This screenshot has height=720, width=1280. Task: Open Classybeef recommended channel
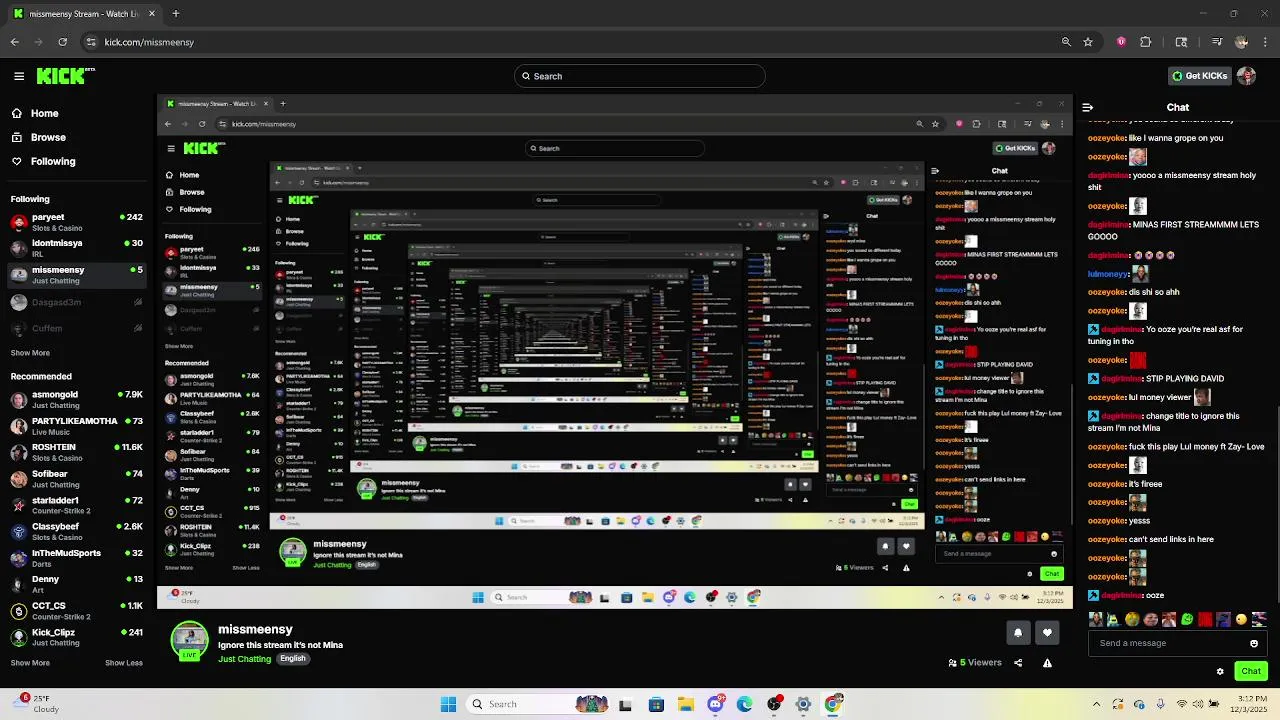pos(76,531)
